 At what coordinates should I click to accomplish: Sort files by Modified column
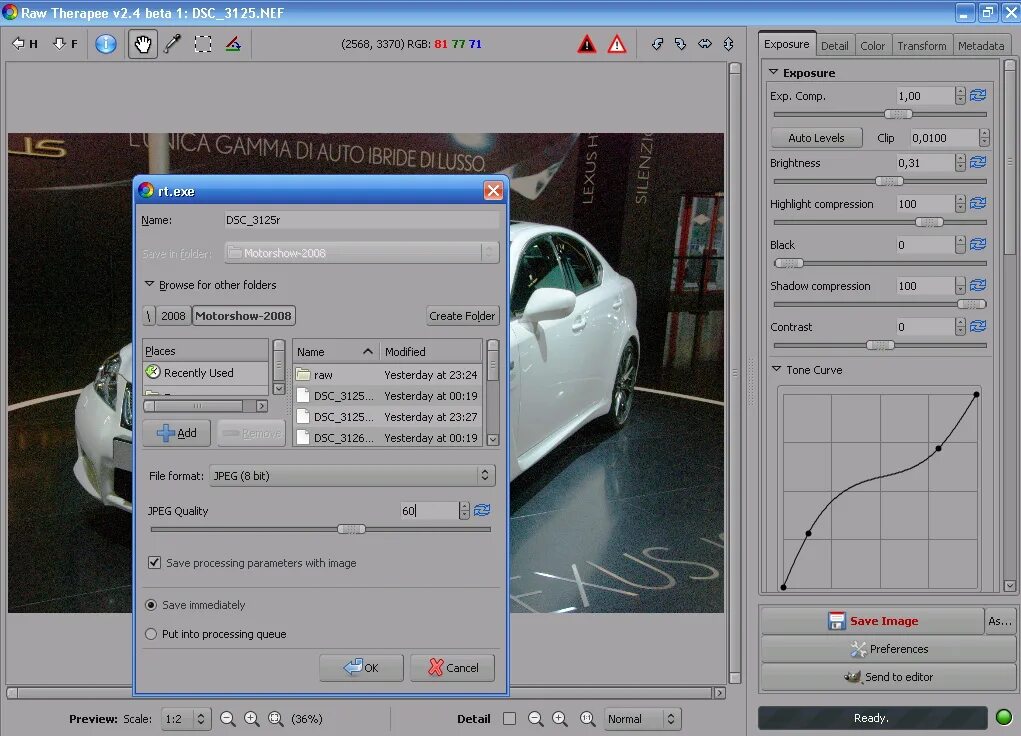(x=431, y=352)
